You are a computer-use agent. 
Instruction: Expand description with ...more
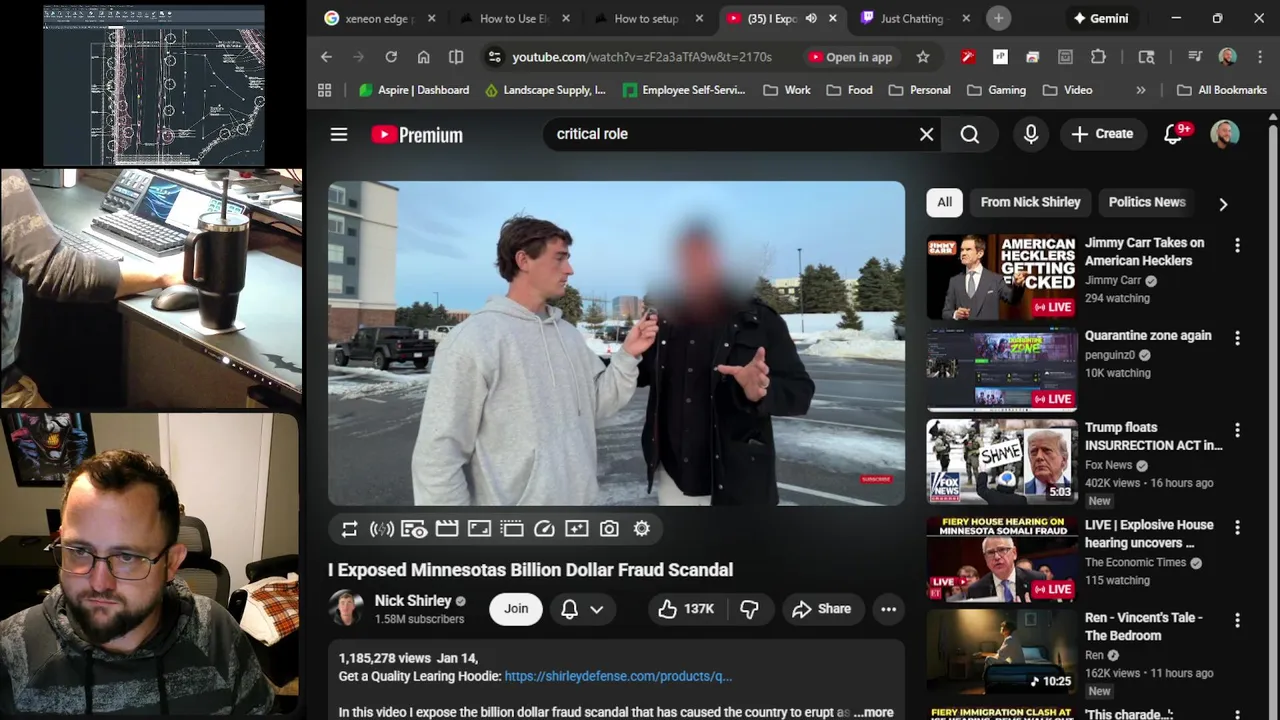[x=873, y=712]
